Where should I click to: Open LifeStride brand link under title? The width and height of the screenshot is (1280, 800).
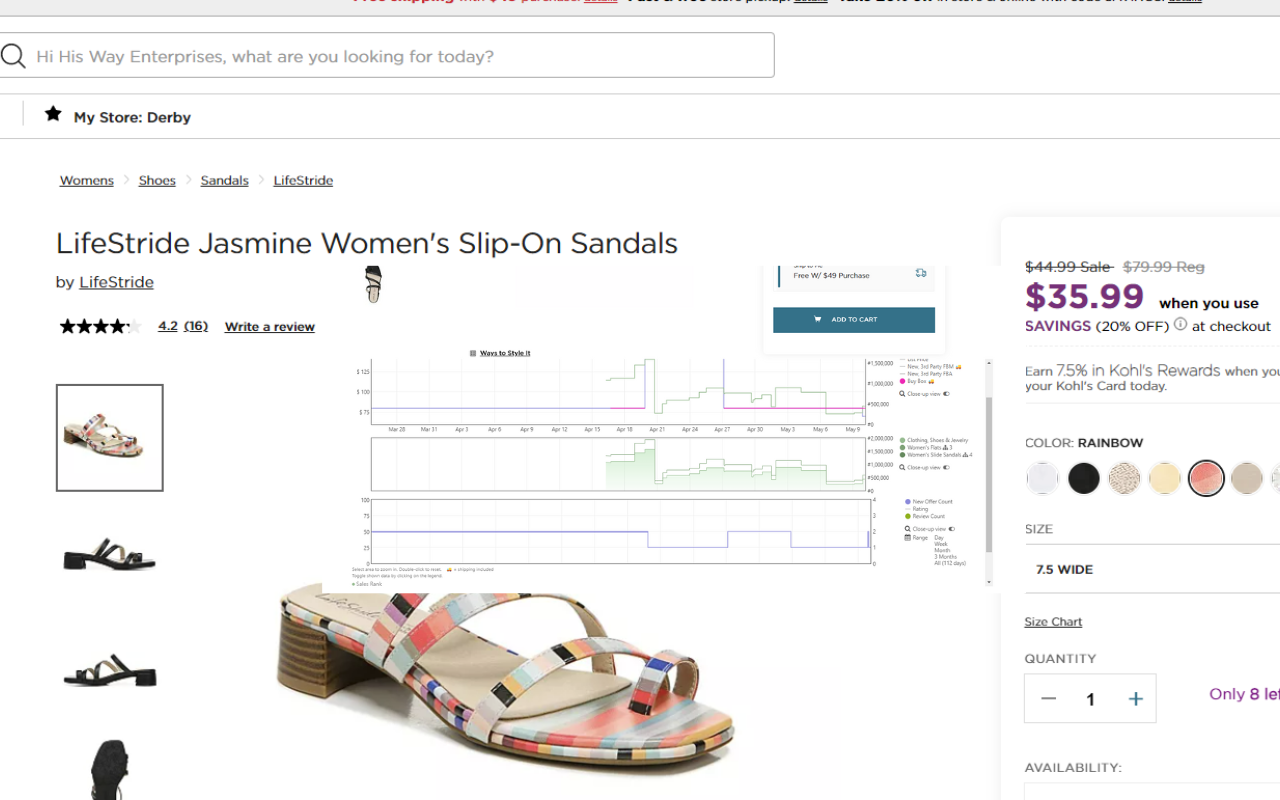pos(116,282)
